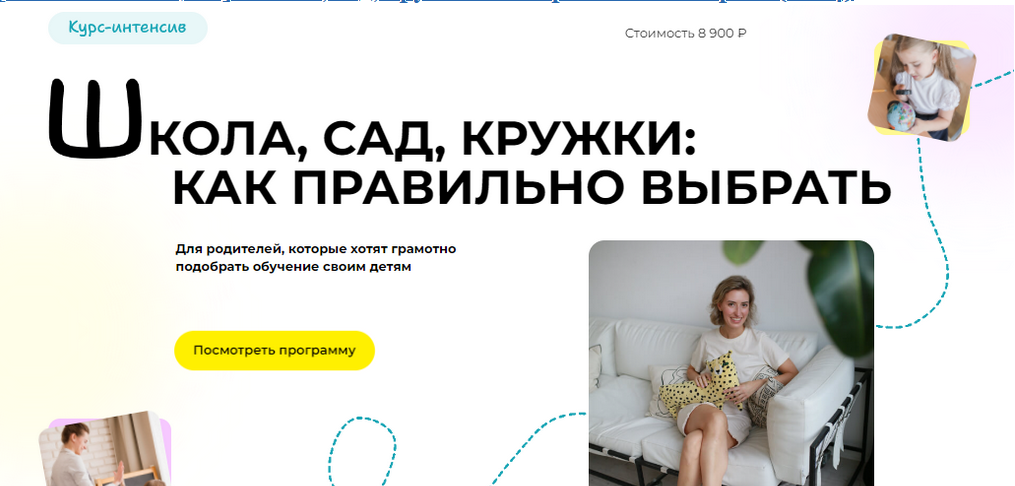This screenshot has width=1015, height=486.
Task: Click the "Стоимость 8 900 ₽" price text
Action: pos(685,33)
